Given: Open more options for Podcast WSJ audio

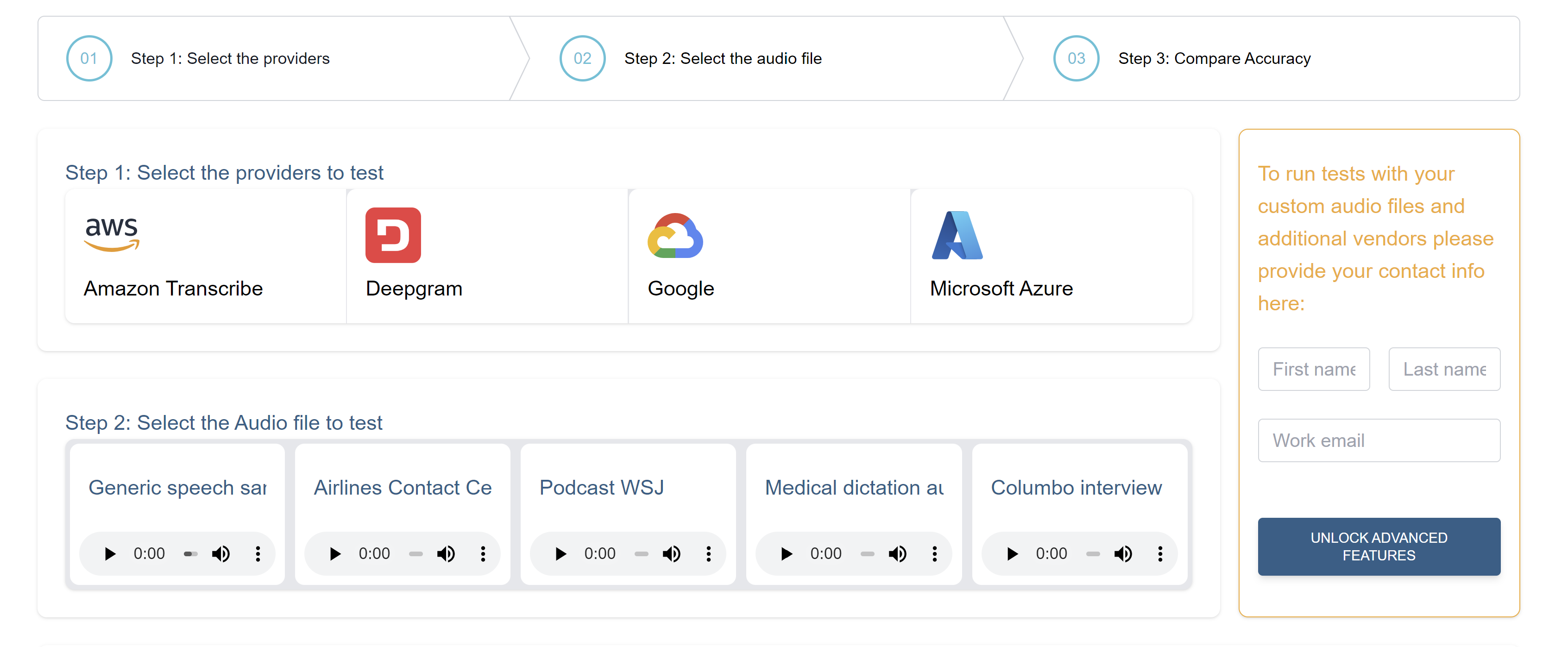Looking at the screenshot, I should pyautogui.click(x=709, y=554).
